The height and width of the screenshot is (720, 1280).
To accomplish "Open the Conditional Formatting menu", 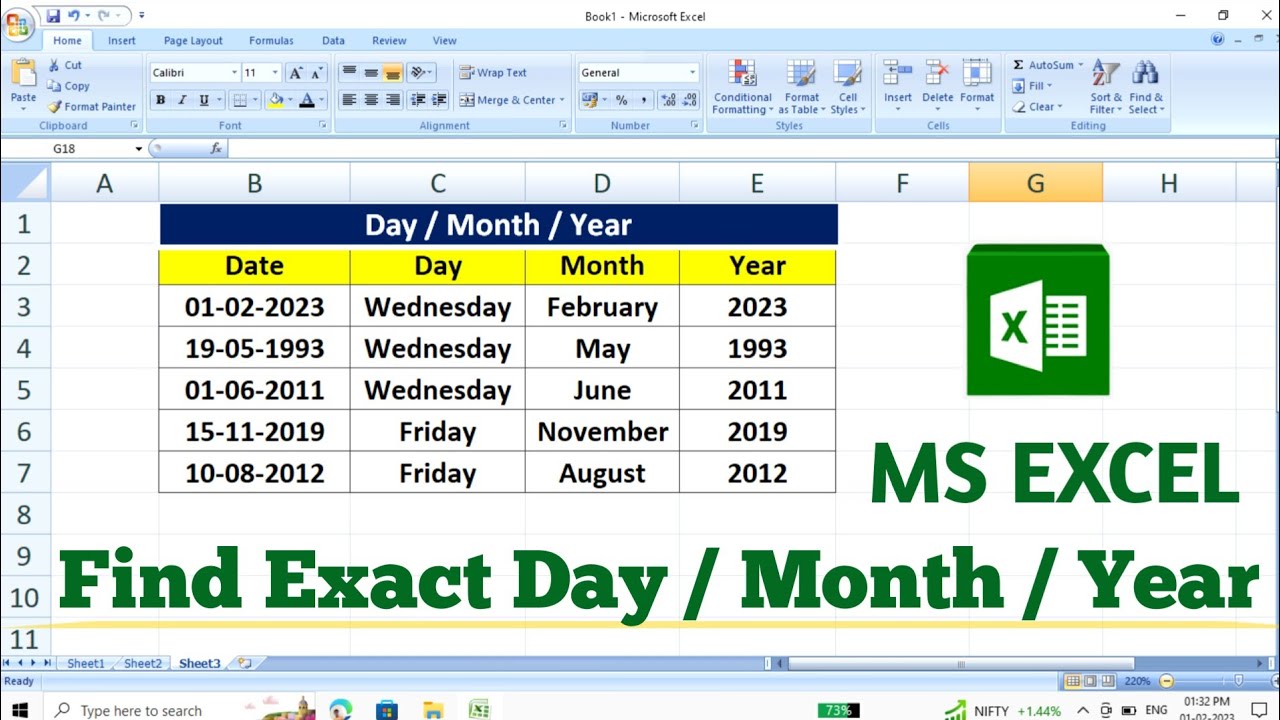I will [x=742, y=87].
